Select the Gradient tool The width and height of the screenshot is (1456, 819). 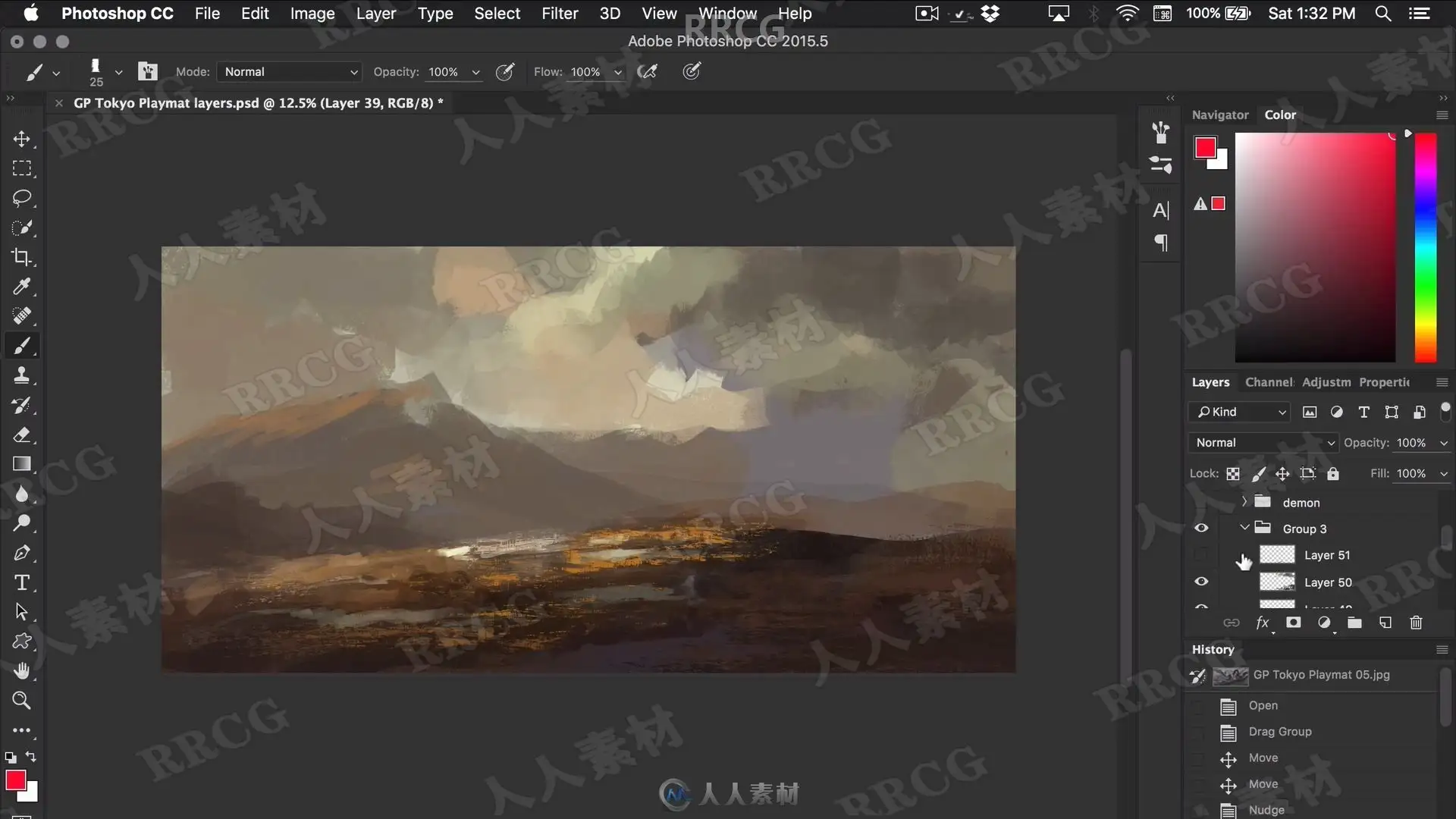coord(21,464)
